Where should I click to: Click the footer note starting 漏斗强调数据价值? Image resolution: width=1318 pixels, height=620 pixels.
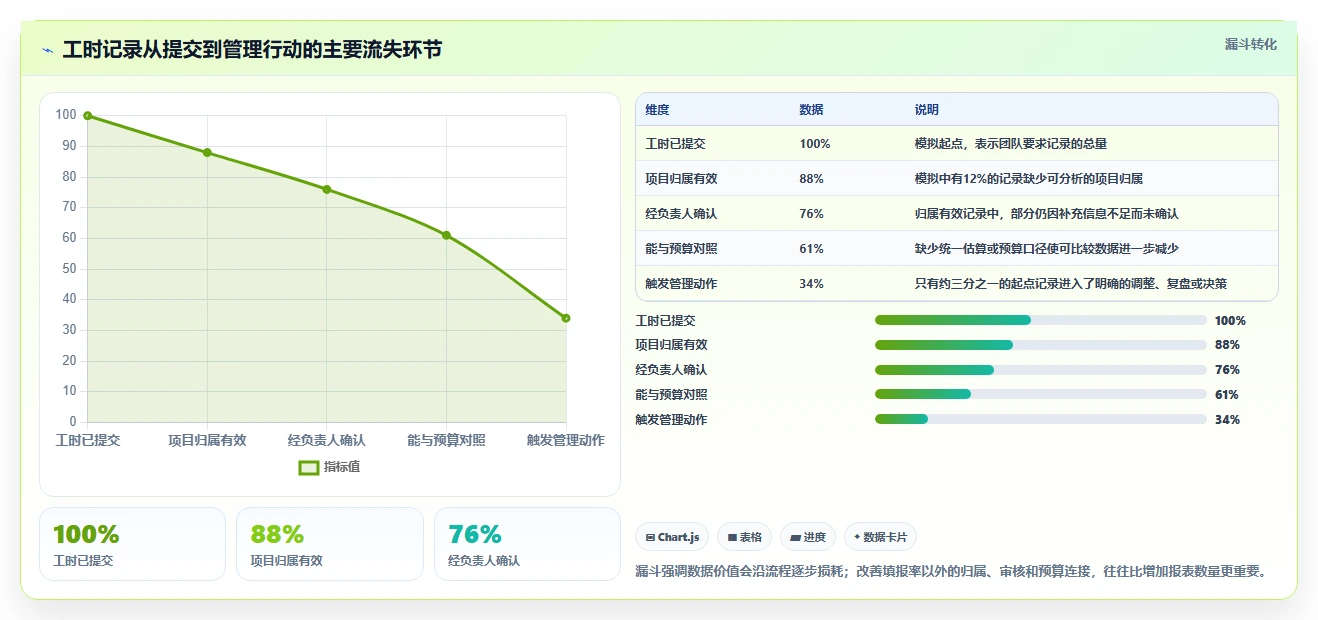953,571
